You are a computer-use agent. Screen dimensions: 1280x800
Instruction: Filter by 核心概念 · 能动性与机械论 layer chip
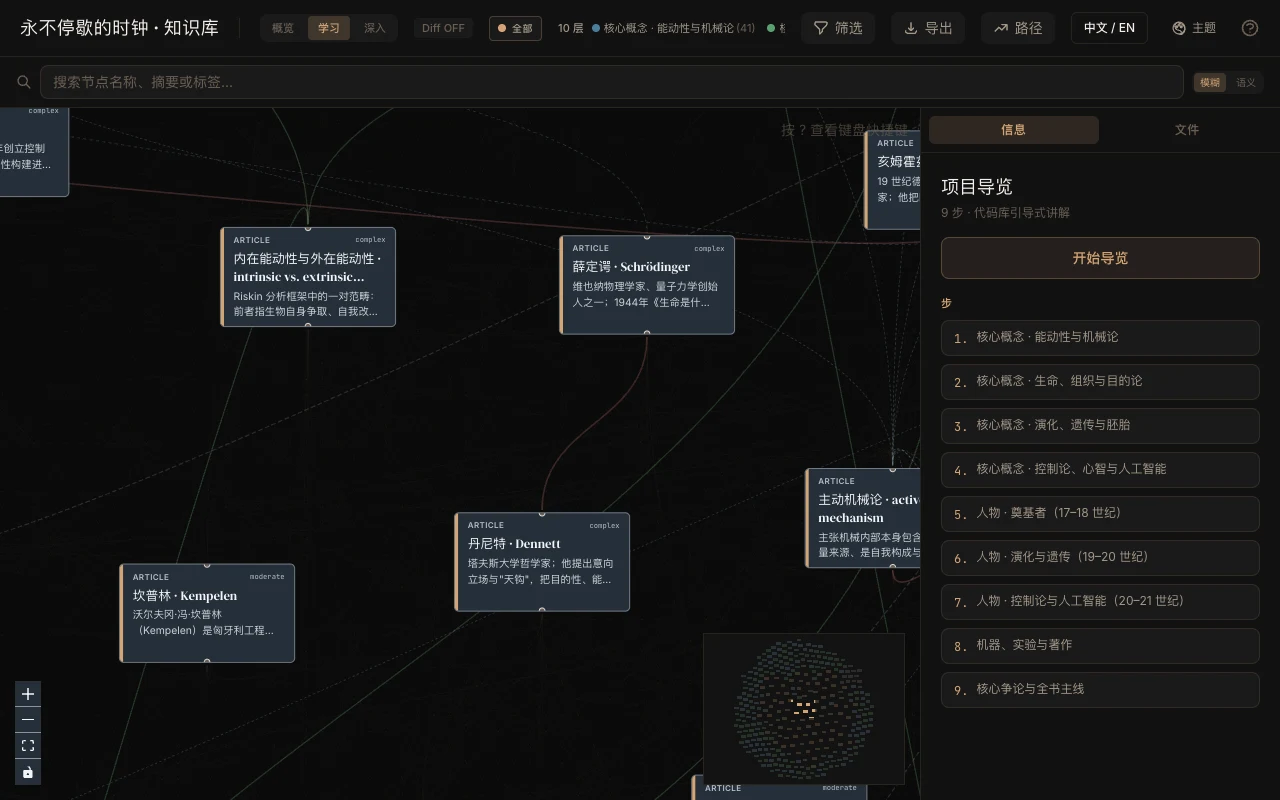click(x=674, y=28)
